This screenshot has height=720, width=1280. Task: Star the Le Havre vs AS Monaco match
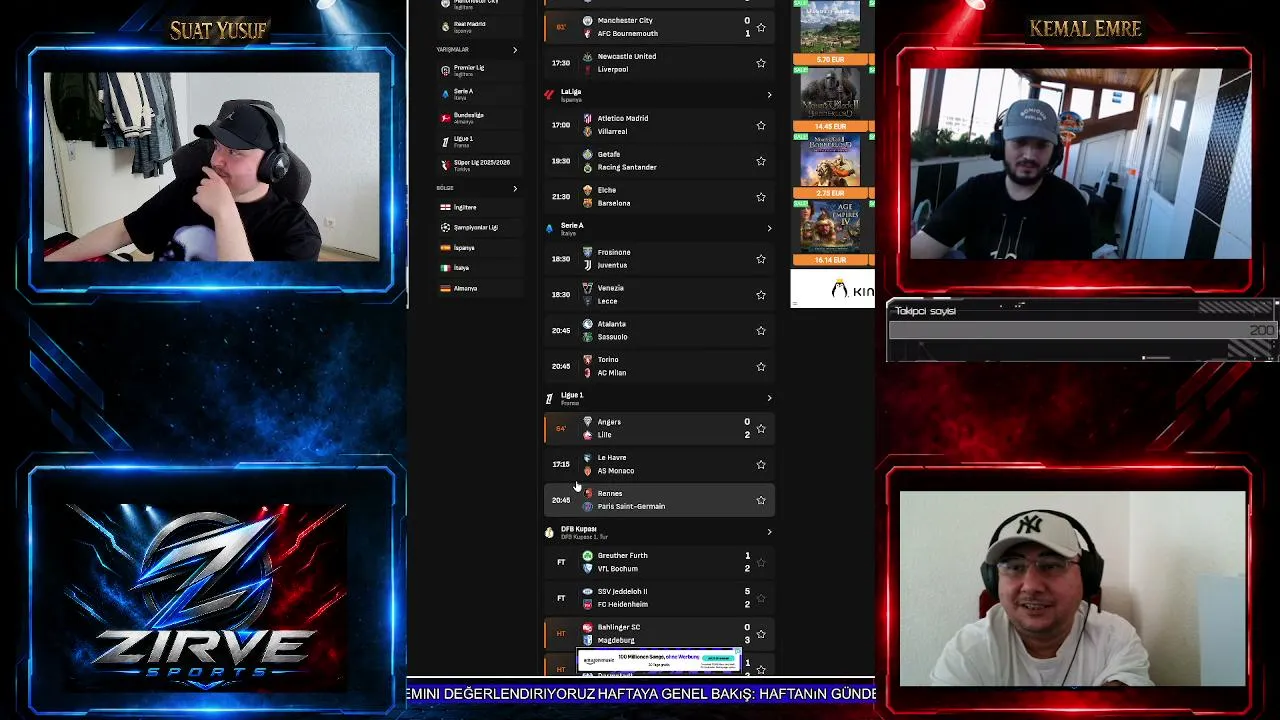pyautogui.click(x=761, y=465)
